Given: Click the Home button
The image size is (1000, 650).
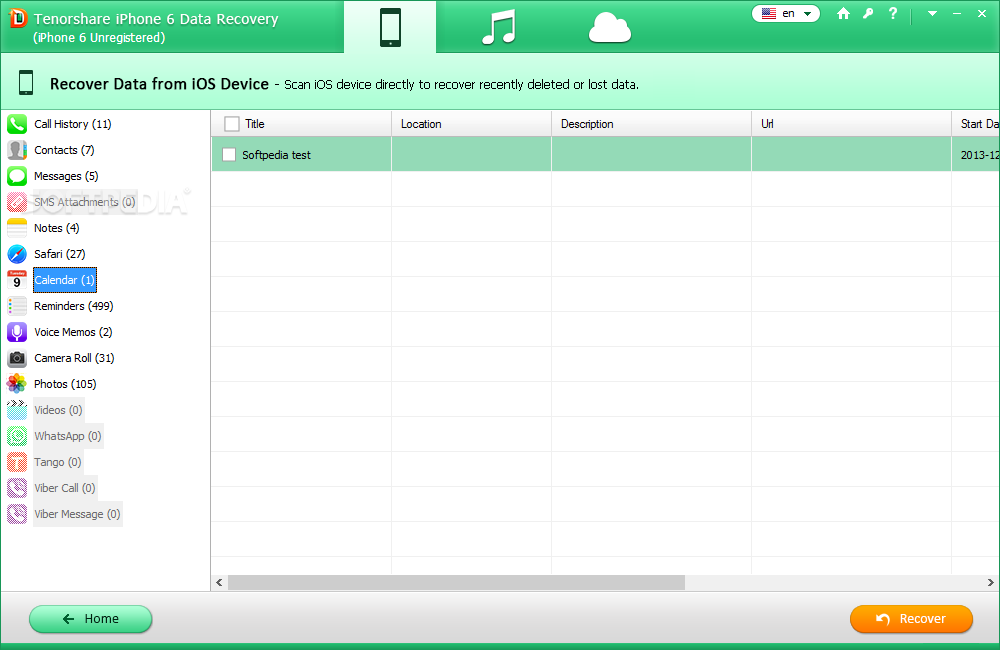Looking at the screenshot, I should (91, 619).
